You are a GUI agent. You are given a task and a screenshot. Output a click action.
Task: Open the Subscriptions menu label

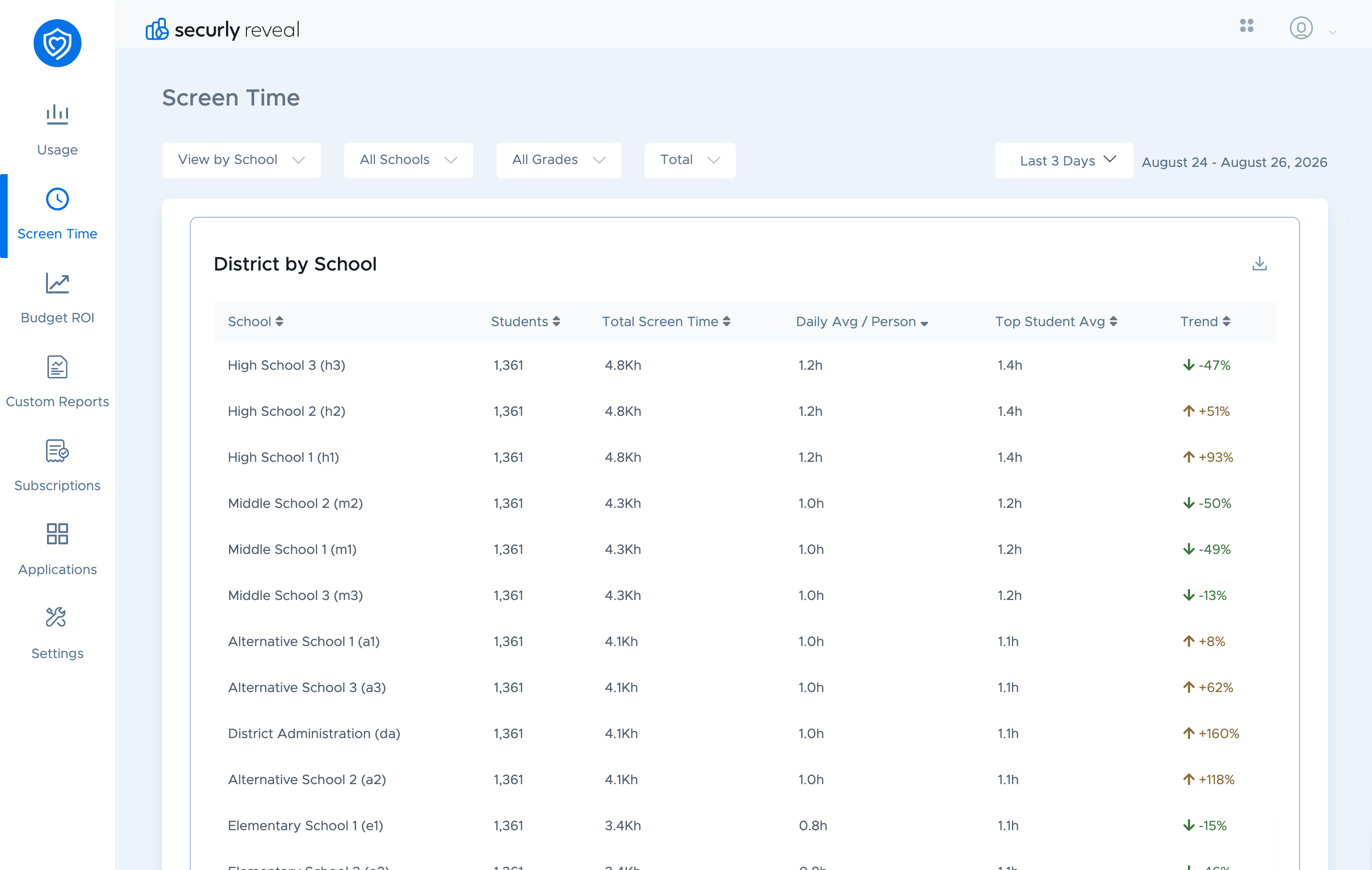[57, 485]
